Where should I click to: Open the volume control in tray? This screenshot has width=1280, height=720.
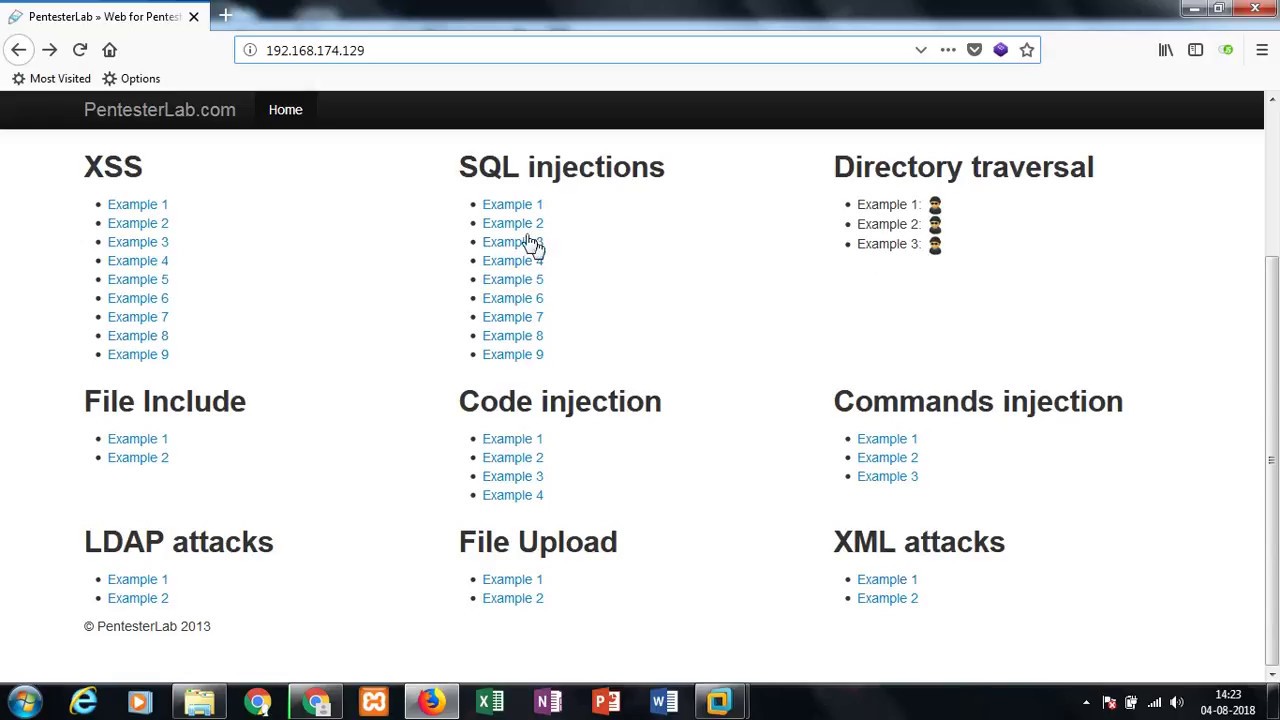[1176, 703]
